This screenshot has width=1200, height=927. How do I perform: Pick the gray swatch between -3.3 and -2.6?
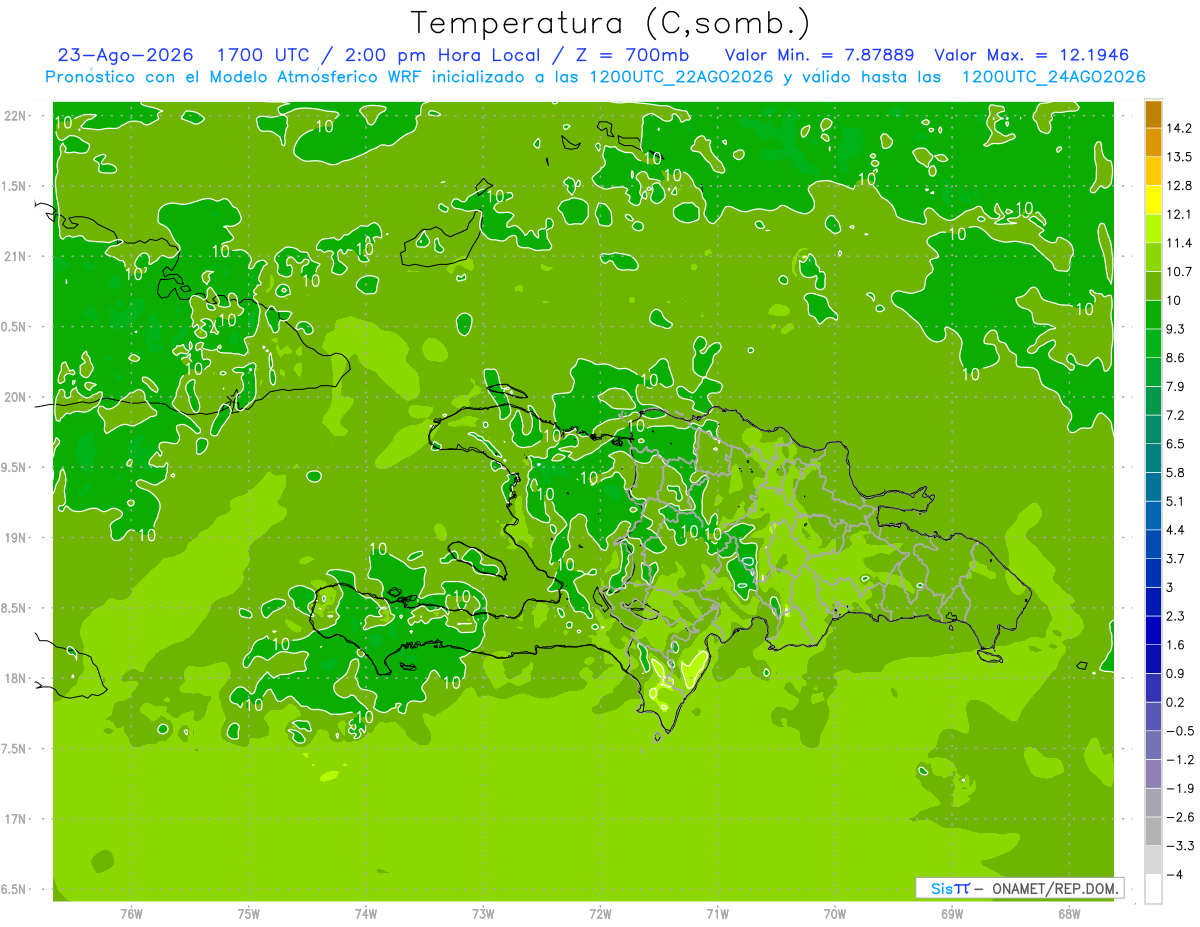1153,832
